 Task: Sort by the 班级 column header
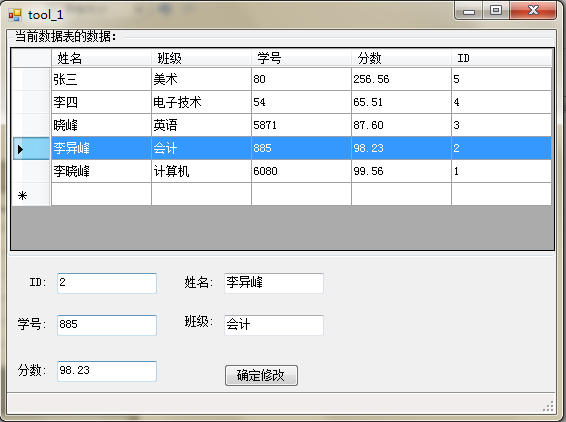click(x=201, y=58)
